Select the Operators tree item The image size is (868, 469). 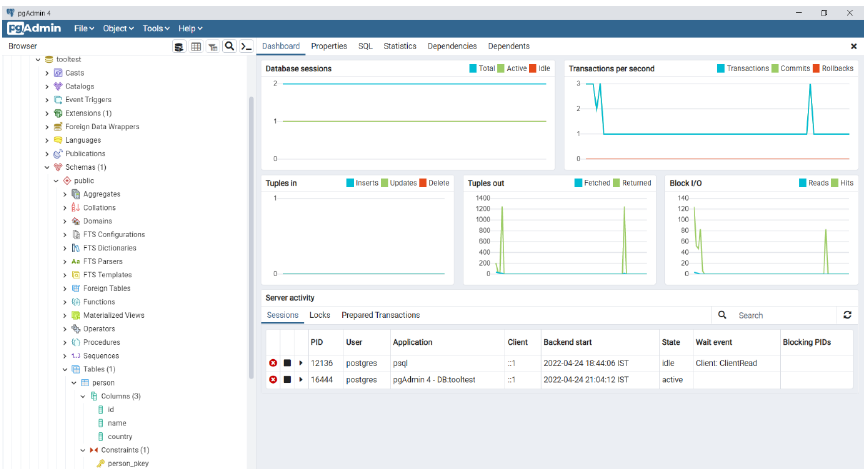99,329
